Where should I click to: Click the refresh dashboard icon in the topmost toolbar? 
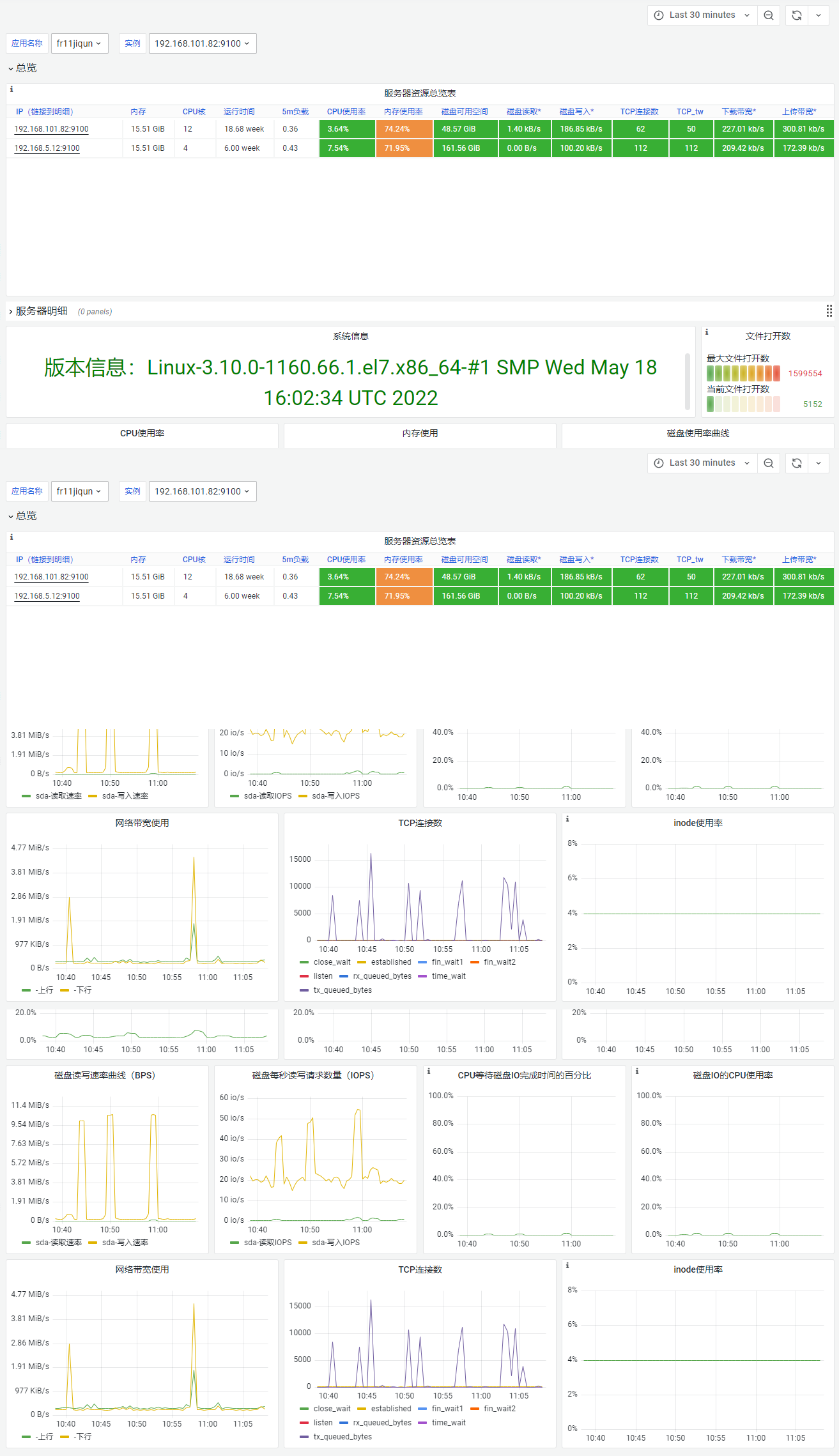coord(797,15)
